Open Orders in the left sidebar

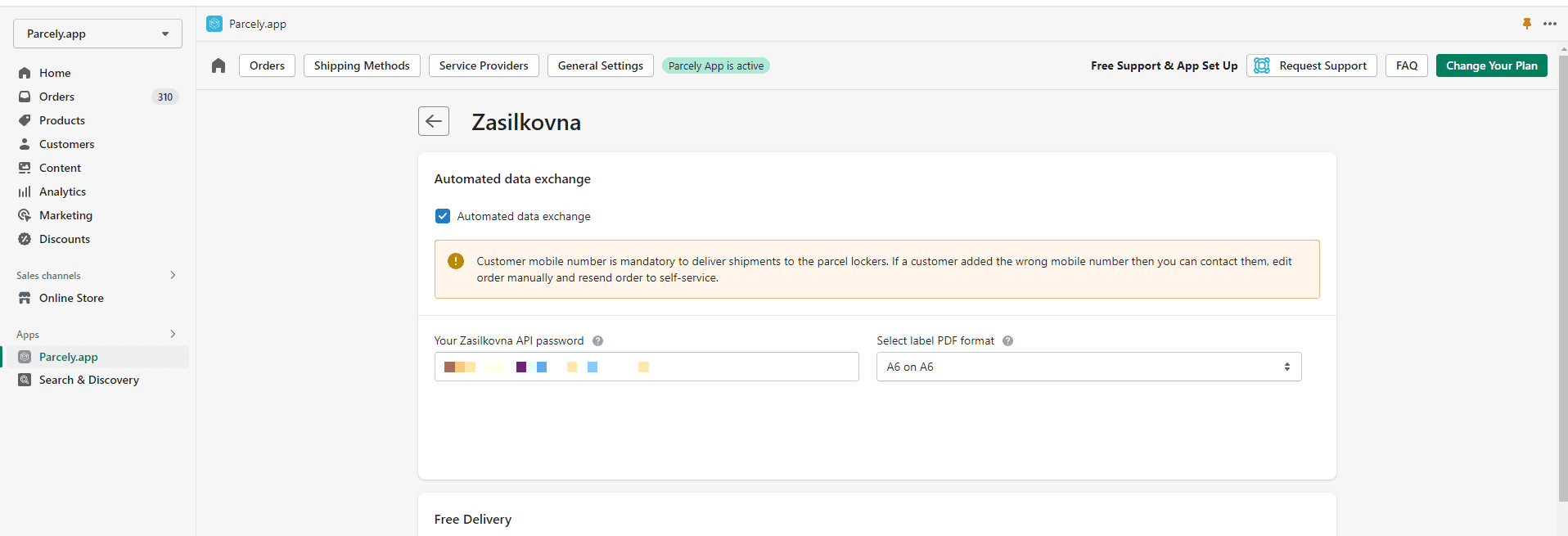point(56,97)
